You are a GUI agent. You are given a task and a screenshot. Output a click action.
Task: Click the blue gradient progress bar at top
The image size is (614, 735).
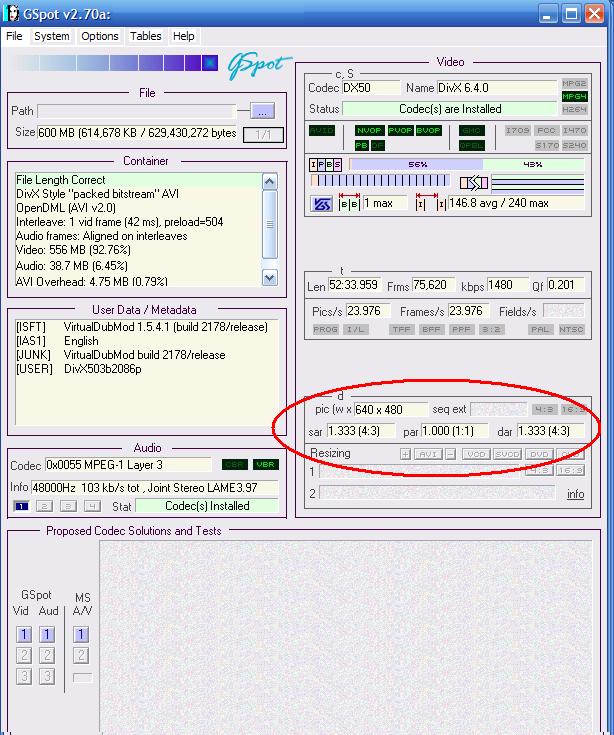pos(116,63)
